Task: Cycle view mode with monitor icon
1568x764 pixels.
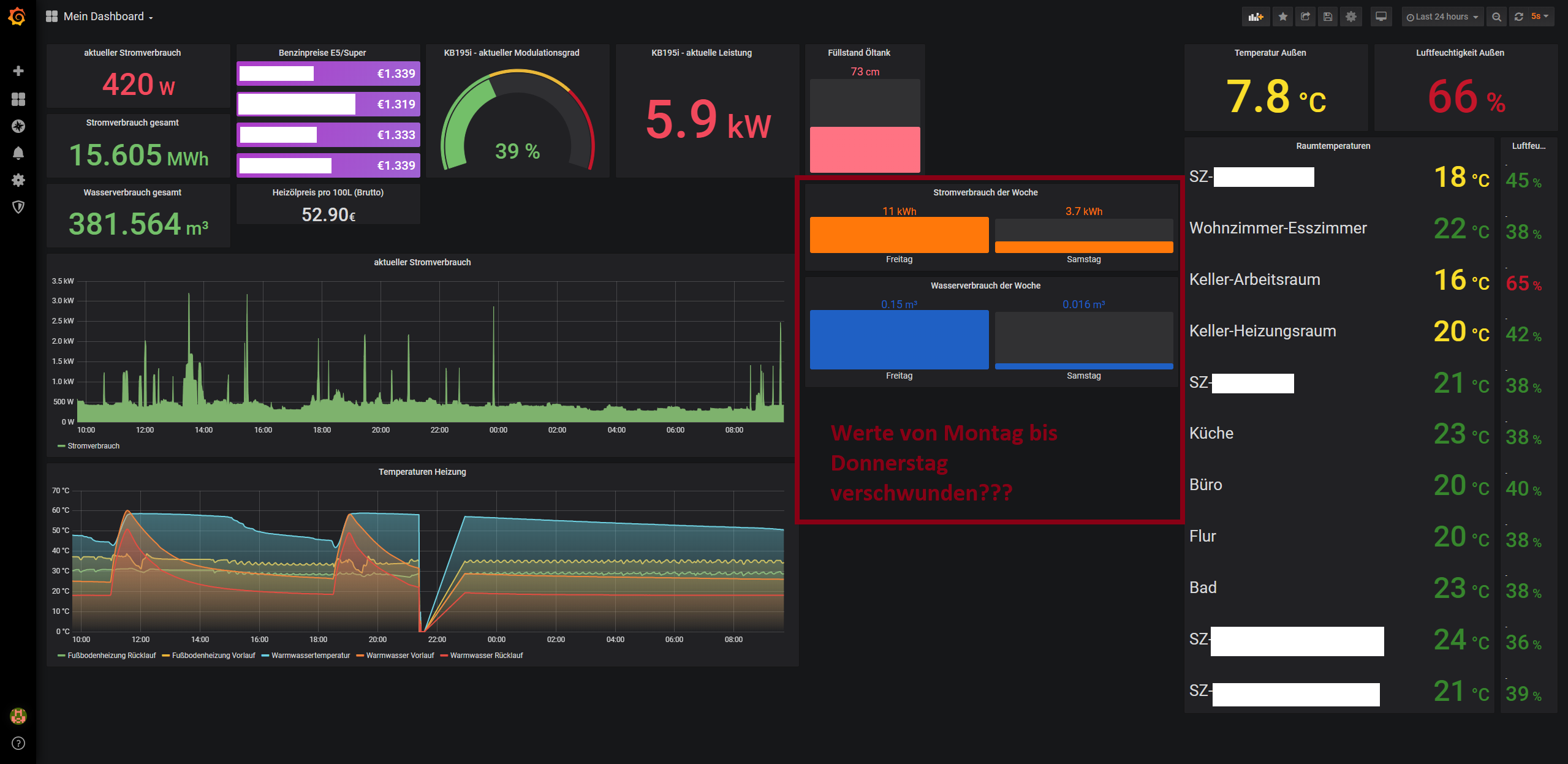Action: [x=1381, y=17]
